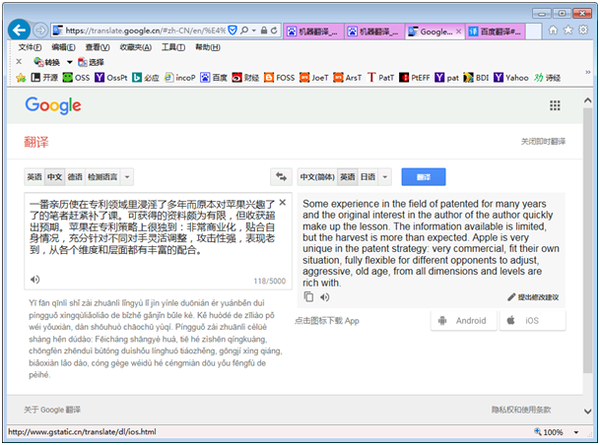Image resolution: width=600 pixels, height=445 pixels.
Task: Select 检测语言 detect language option
Action: point(103,177)
